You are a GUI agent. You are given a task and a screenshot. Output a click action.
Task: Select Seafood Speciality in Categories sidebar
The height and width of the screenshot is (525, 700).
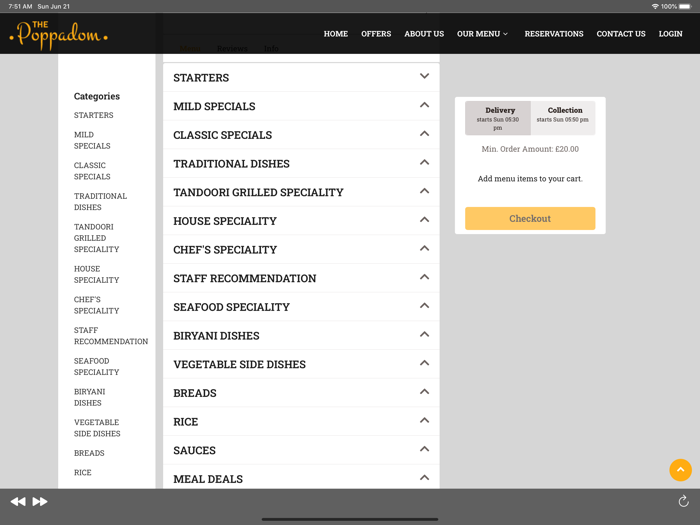(96, 366)
